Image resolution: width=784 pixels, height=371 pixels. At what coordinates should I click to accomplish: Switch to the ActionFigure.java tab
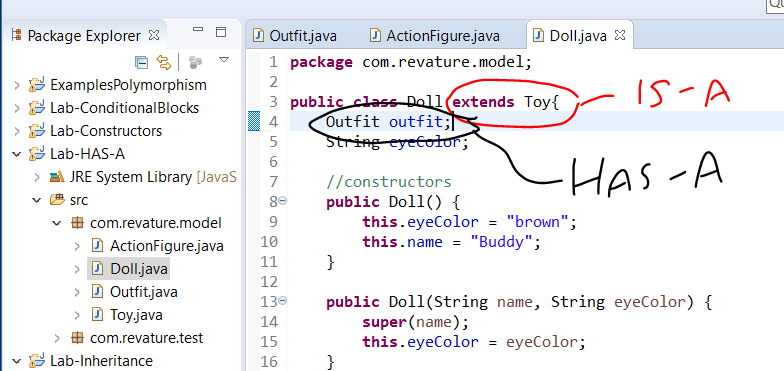[x=434, y=36]
